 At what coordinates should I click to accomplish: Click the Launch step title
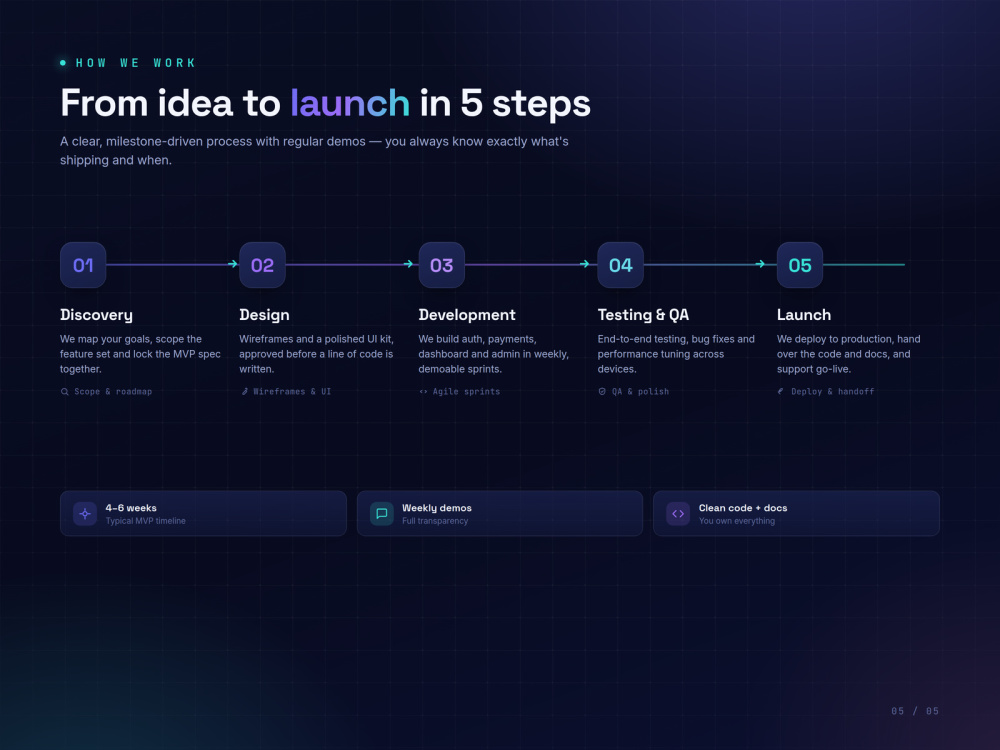[x=804, y=315]
